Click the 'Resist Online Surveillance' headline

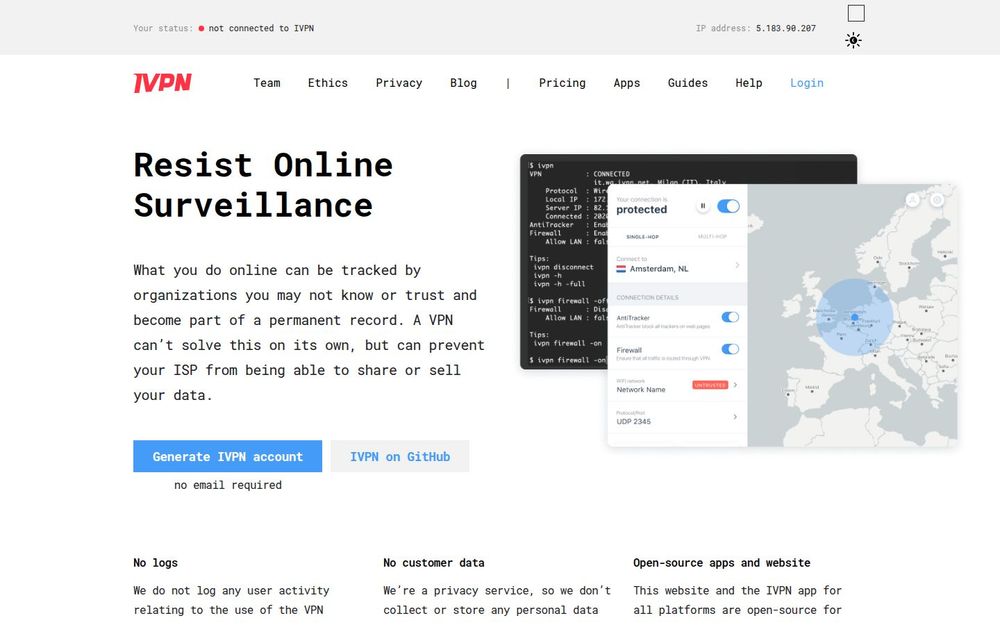[263, 185]
